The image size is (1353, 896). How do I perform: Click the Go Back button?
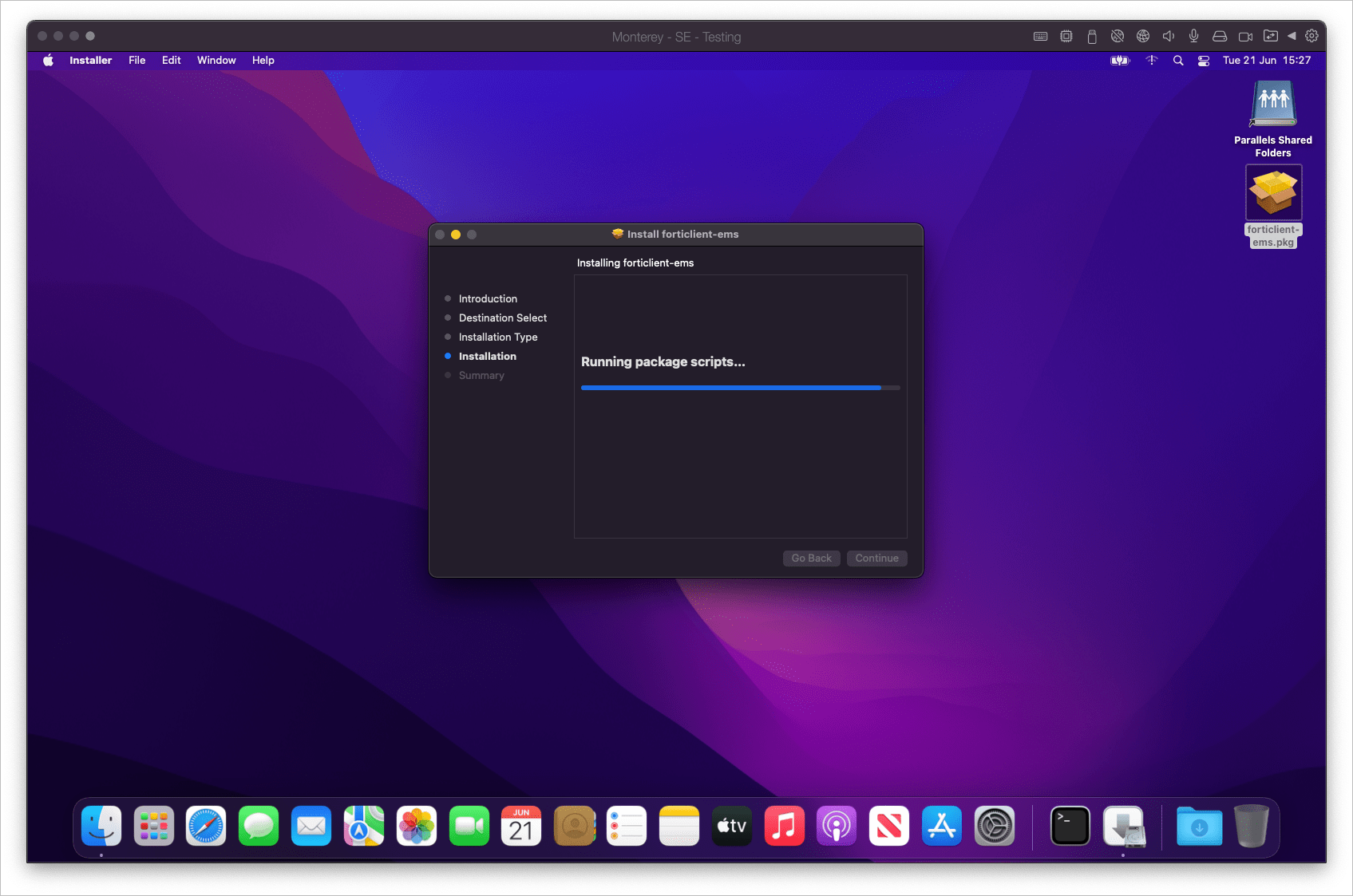pos(812,559)
